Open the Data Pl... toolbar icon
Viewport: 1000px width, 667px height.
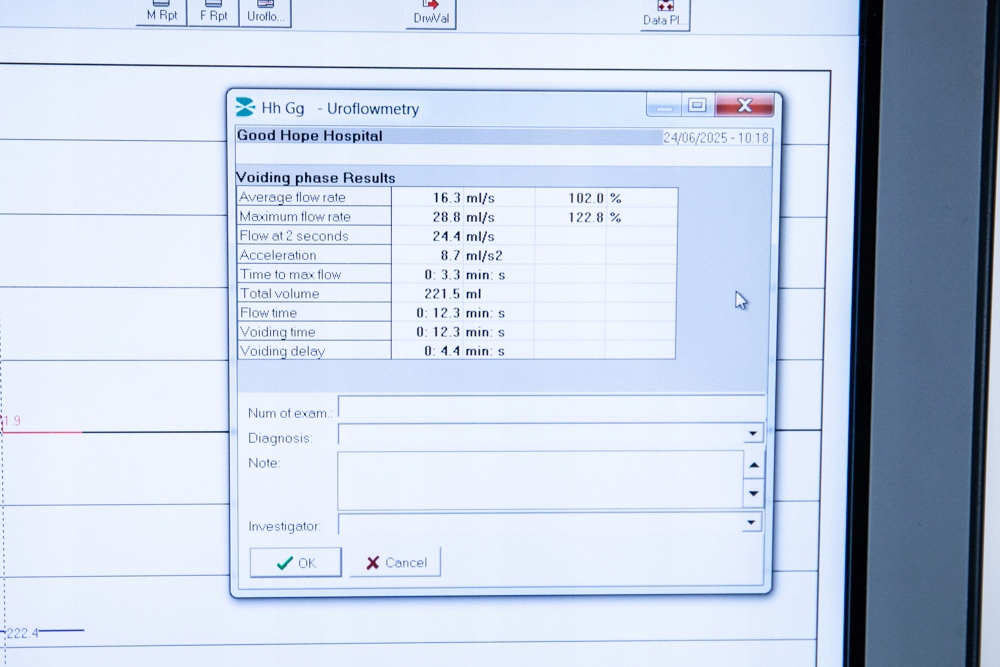[x=665, y=14]
